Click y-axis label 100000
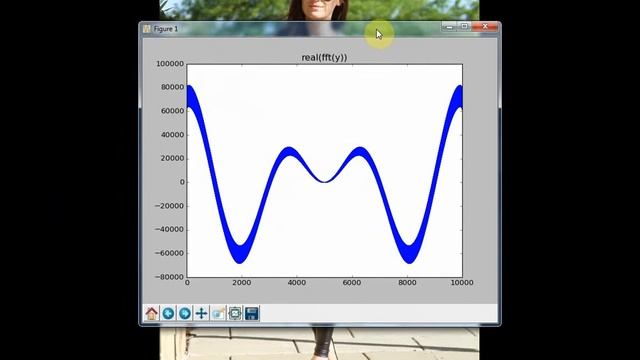Screen dimensions: 640x360 [170, 64]
